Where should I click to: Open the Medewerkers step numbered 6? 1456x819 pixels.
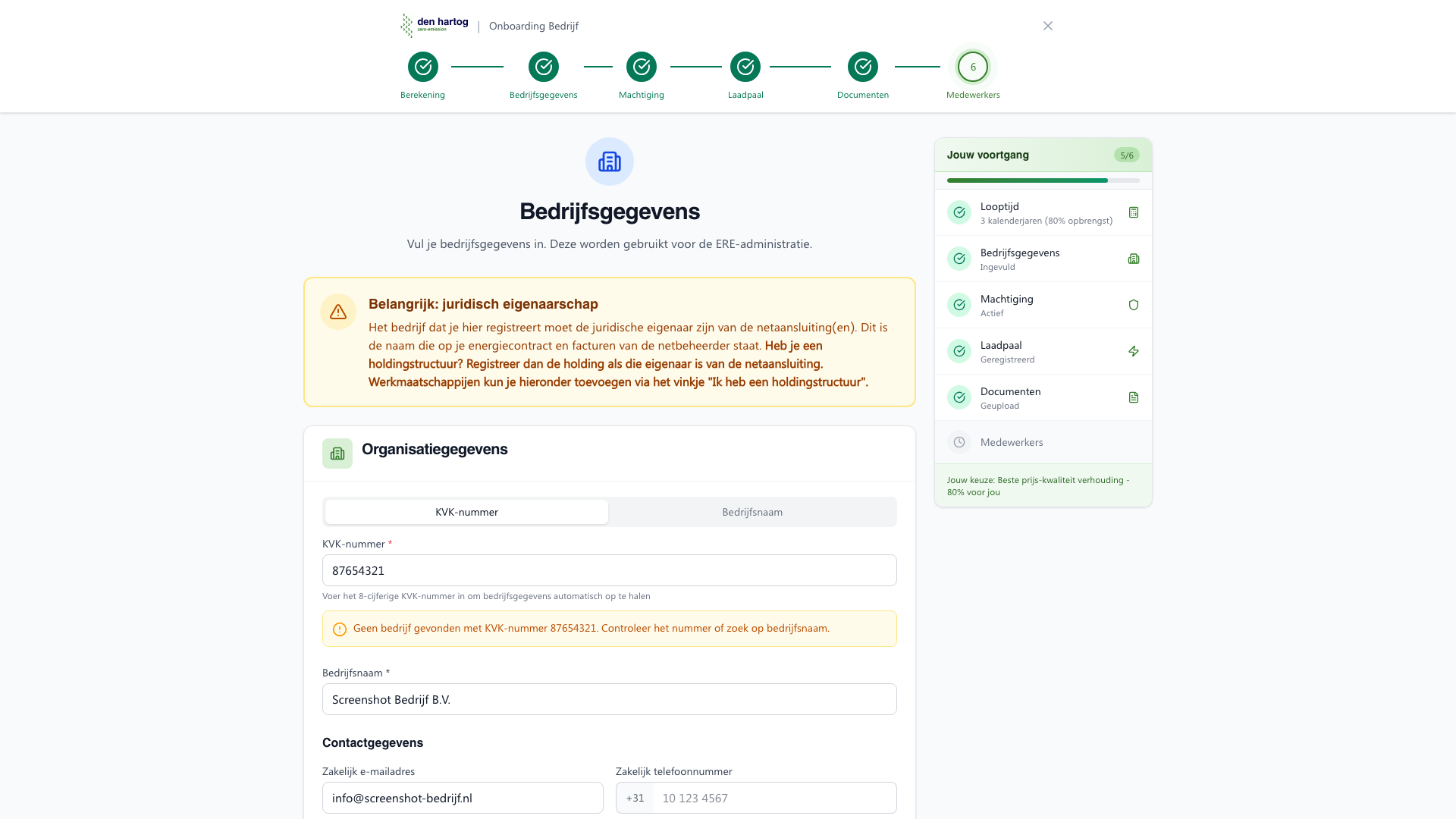coord(973,67)
